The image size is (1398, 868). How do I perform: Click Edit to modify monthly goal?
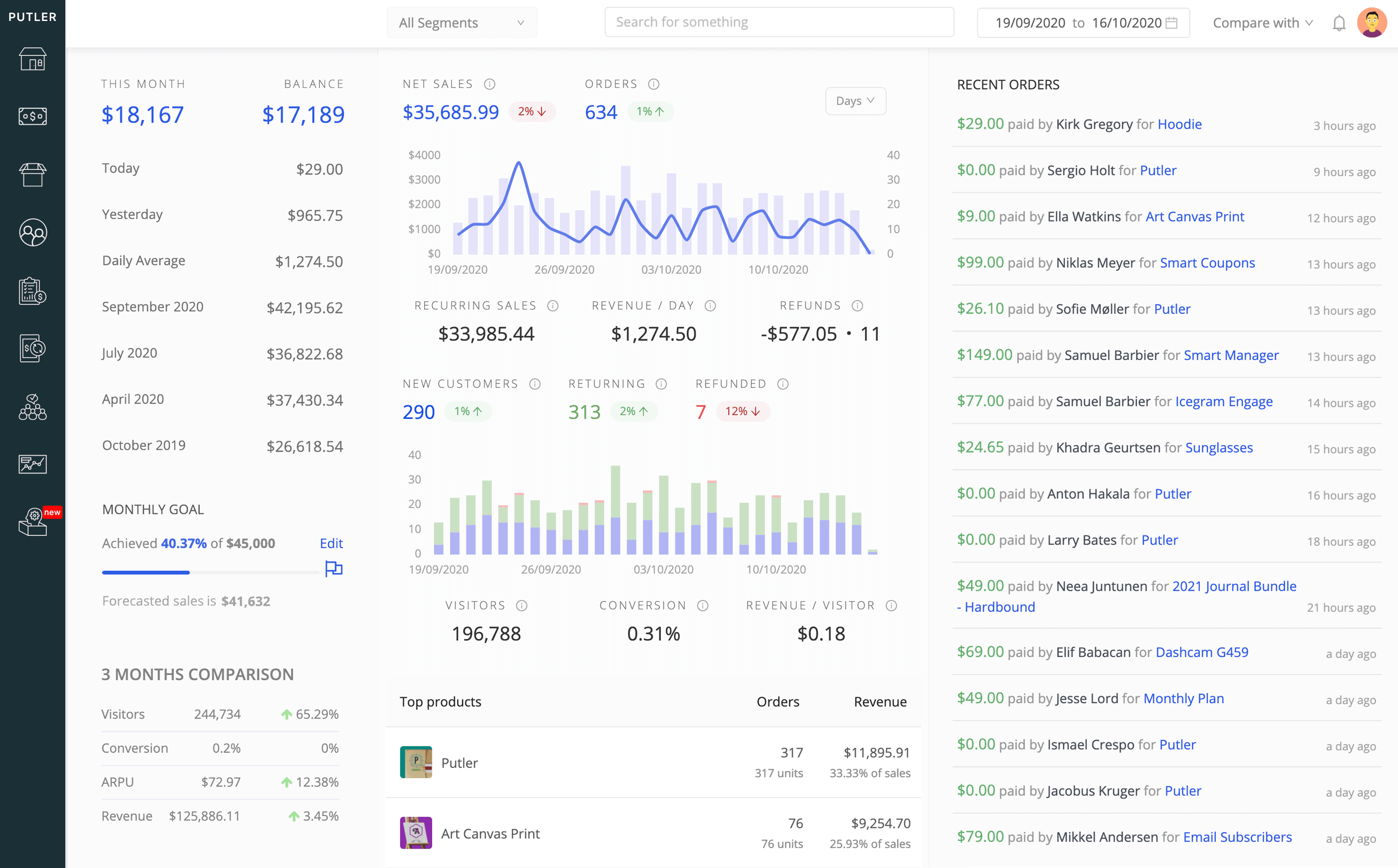pos(330,543)
